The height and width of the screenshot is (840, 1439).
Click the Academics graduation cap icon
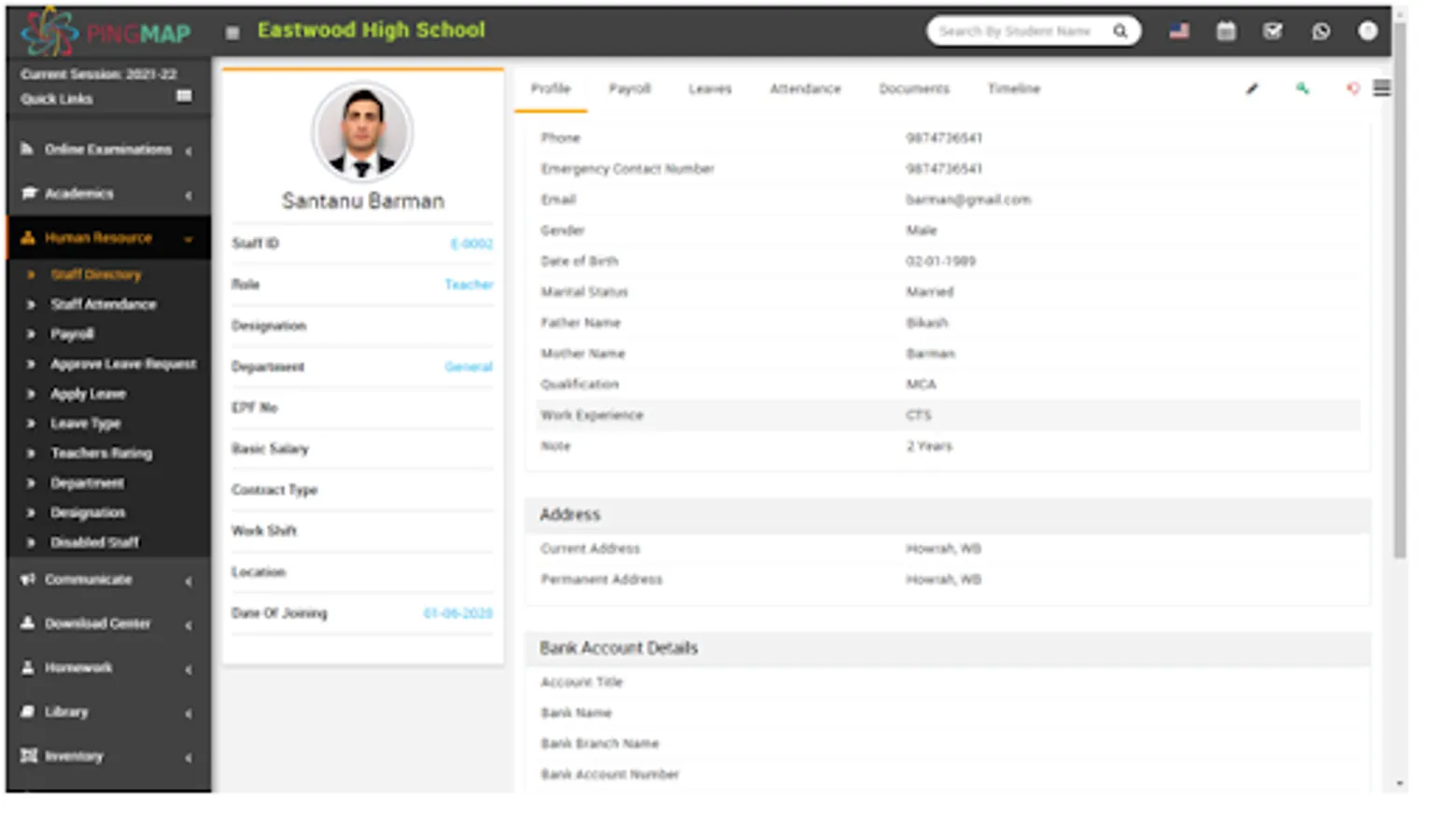28,193
